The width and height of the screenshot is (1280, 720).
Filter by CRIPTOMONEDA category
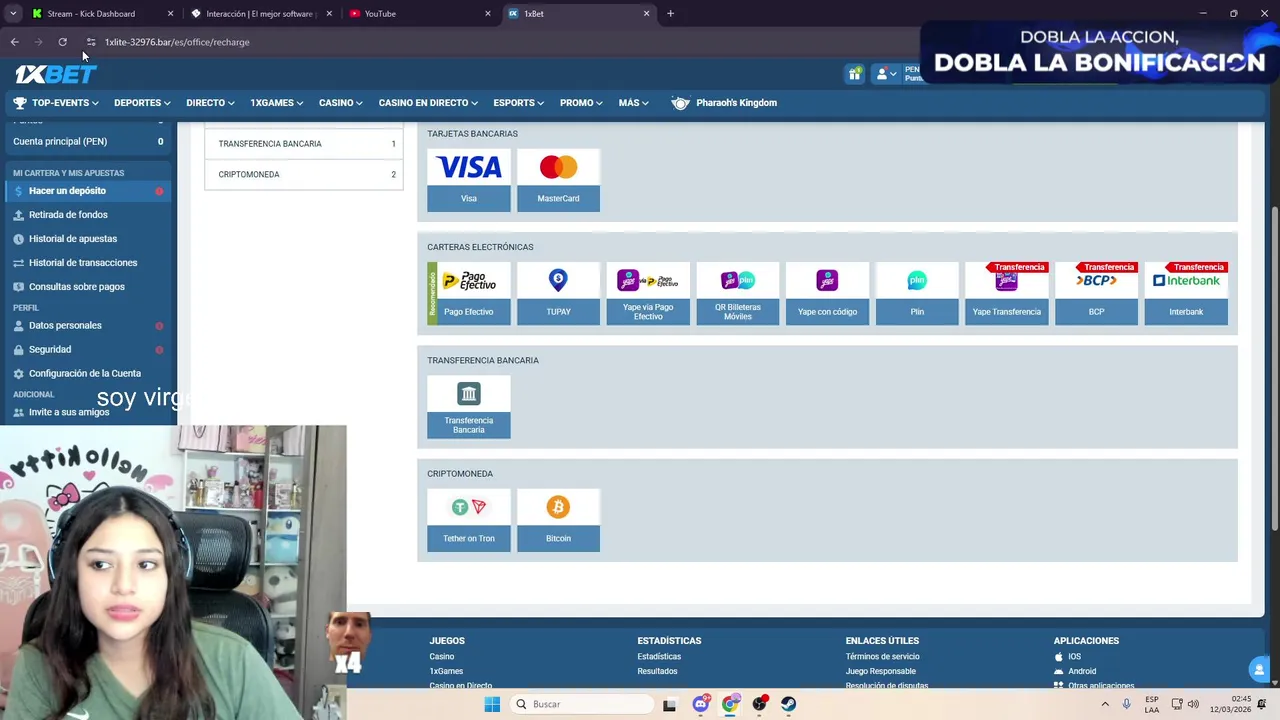point(304,174)
